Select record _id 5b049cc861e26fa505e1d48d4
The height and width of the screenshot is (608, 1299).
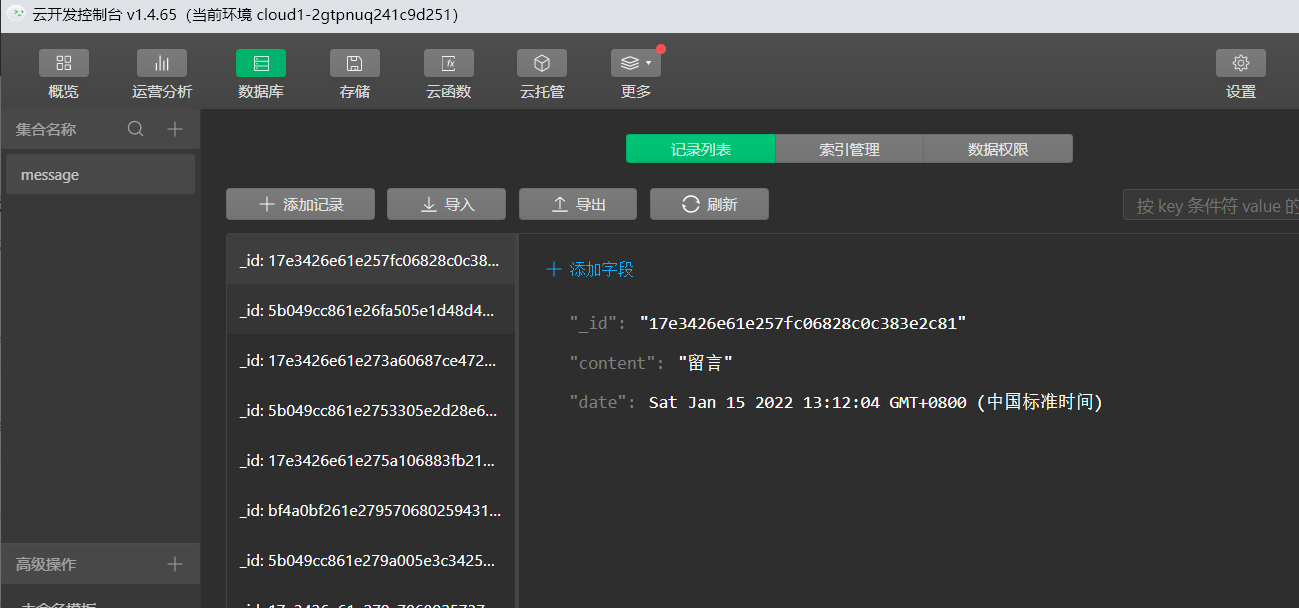click(371, 310)
